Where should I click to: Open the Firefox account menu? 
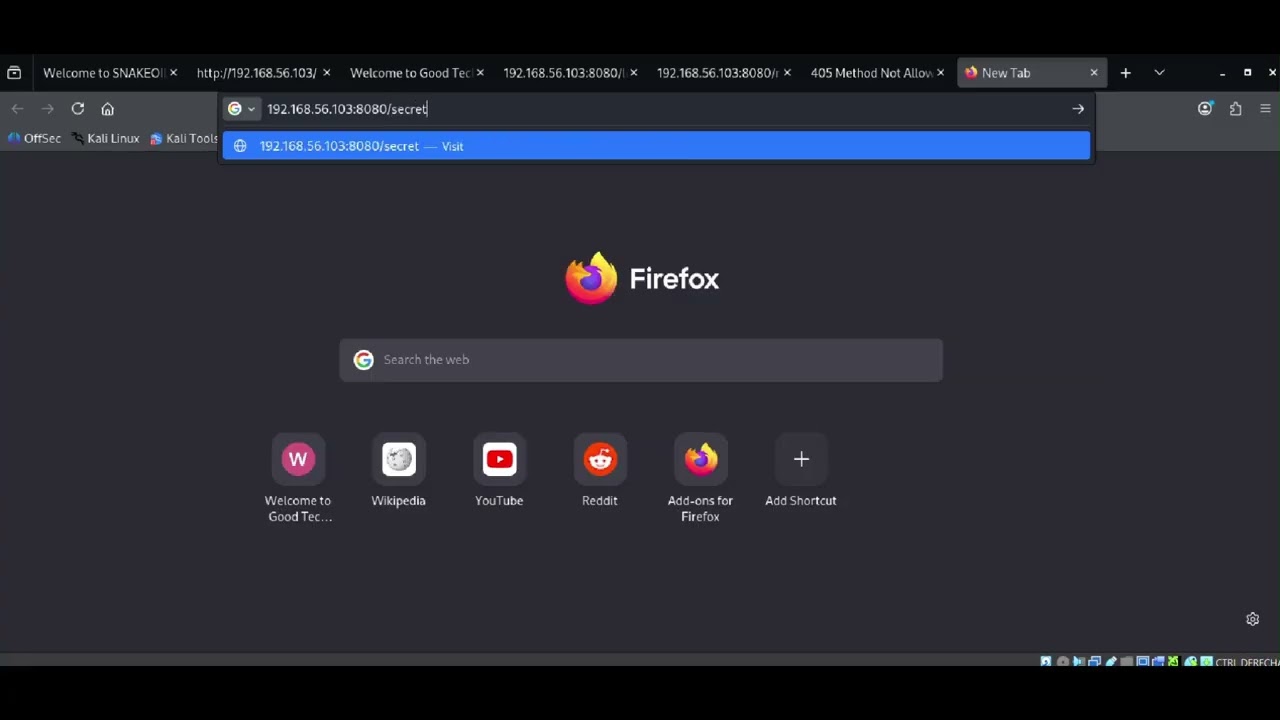pyautogui.click(x=1205, y=109)
